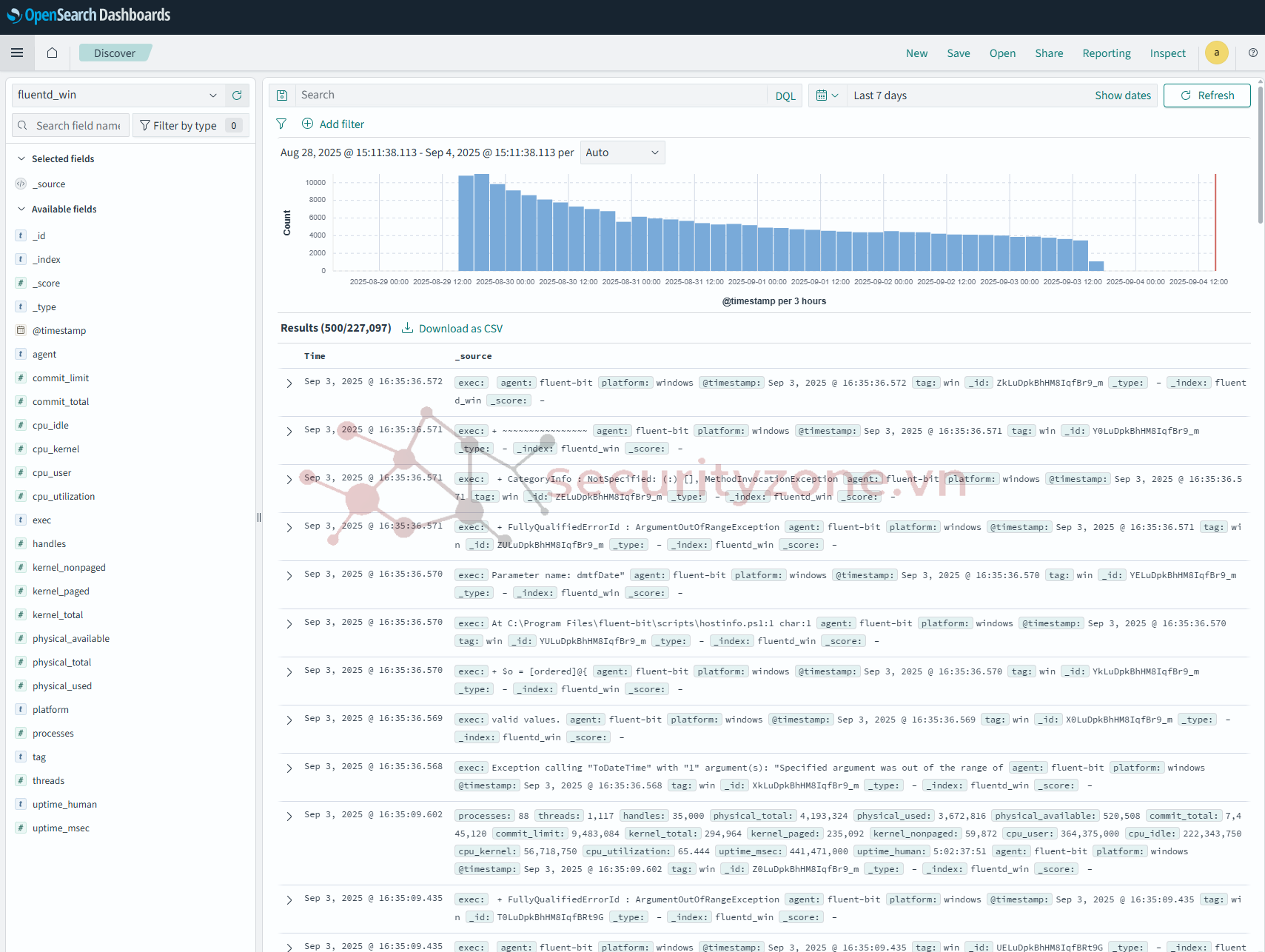This screenshot has height=952, width=1265.
Task: Click the _type field in list
Action: [44, 306]
